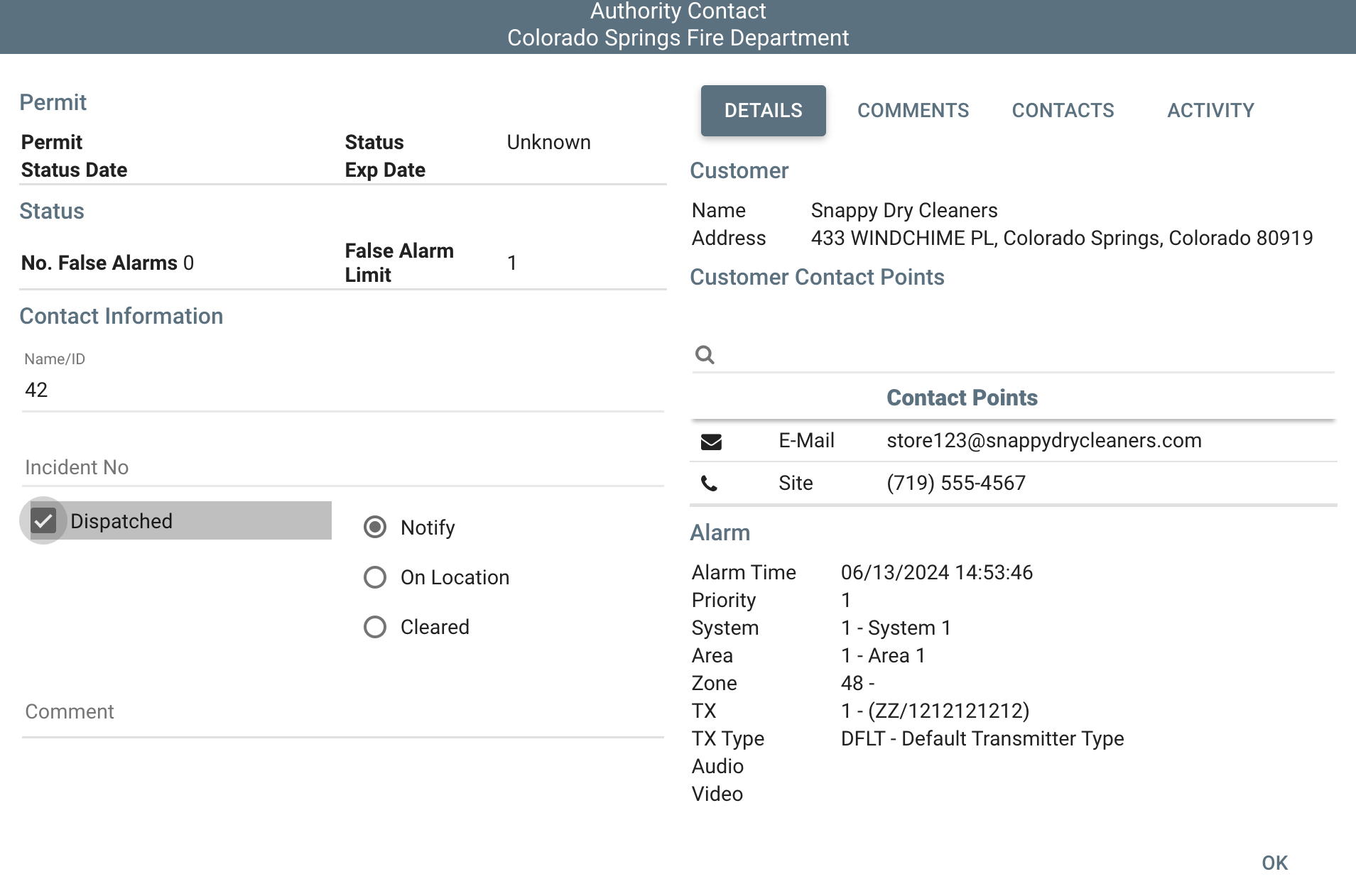This screenshot has height=896, width=1356.
Task: Click the Customer Contact Points heading
Action: point(817,278)
